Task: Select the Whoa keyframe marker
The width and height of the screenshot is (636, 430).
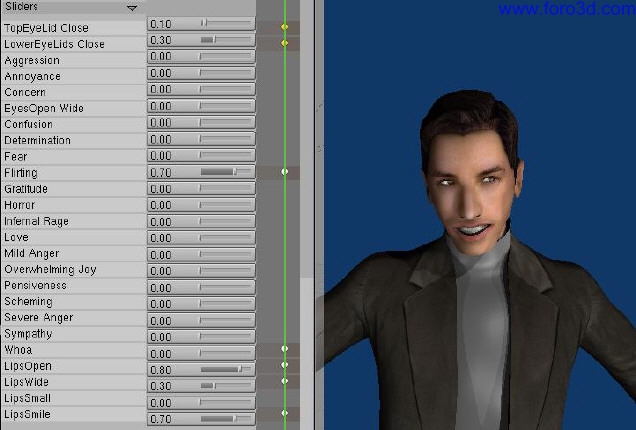Action: pos(285,349)
